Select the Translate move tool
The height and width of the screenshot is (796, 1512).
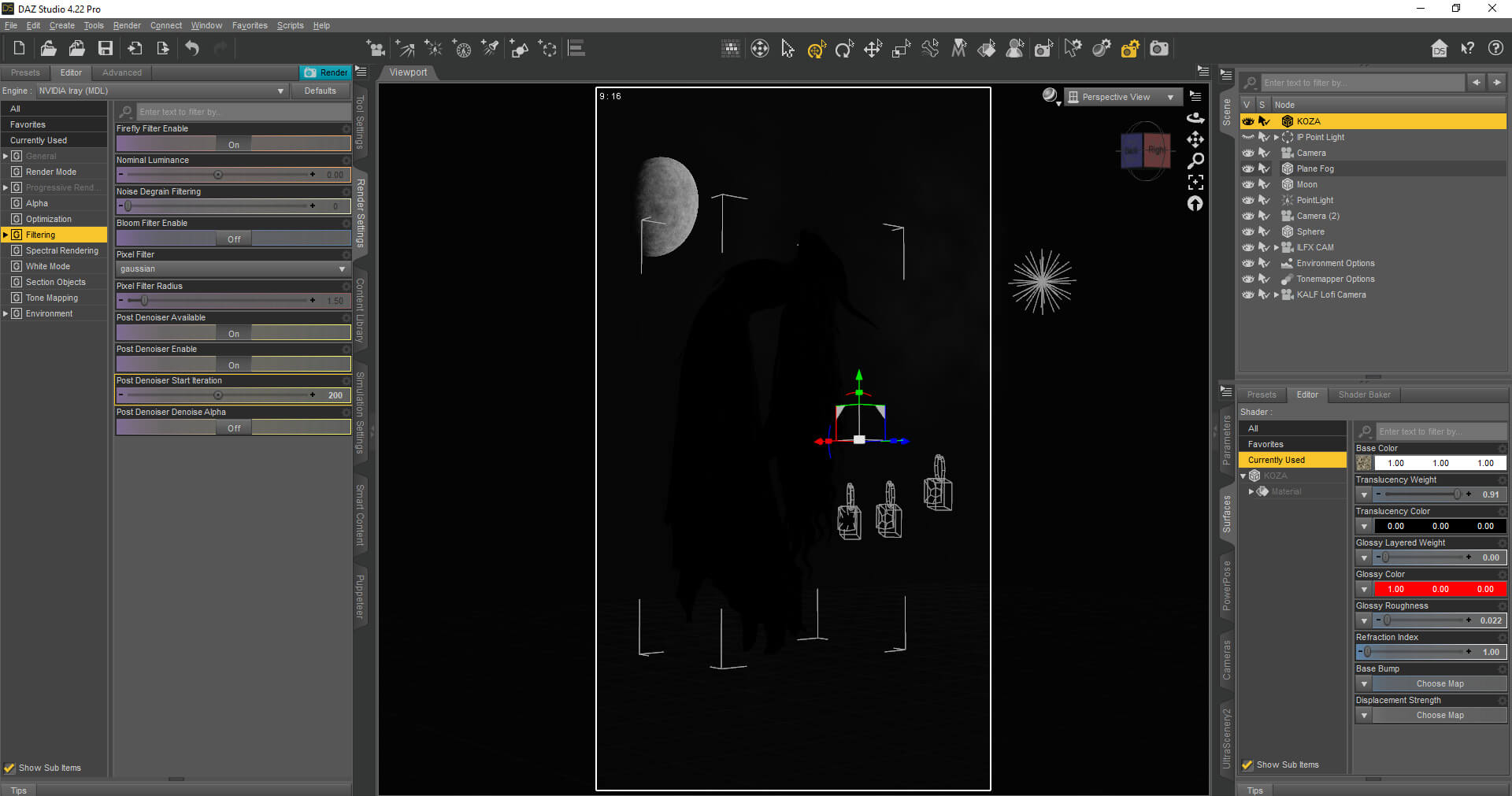pyautogui.click(x=873, y=49)
